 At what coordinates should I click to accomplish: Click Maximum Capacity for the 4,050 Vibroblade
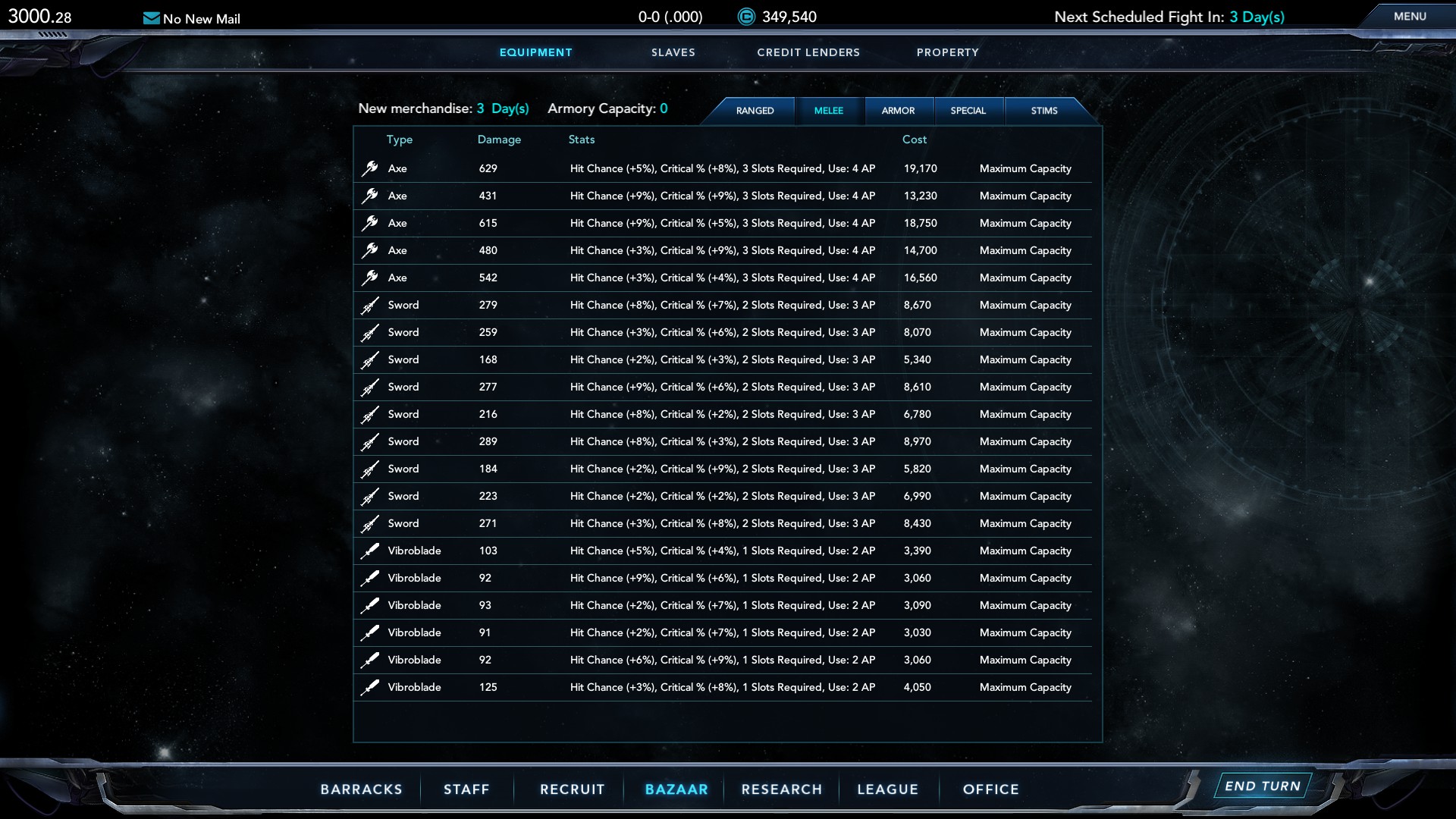(x=1025, y=687)
